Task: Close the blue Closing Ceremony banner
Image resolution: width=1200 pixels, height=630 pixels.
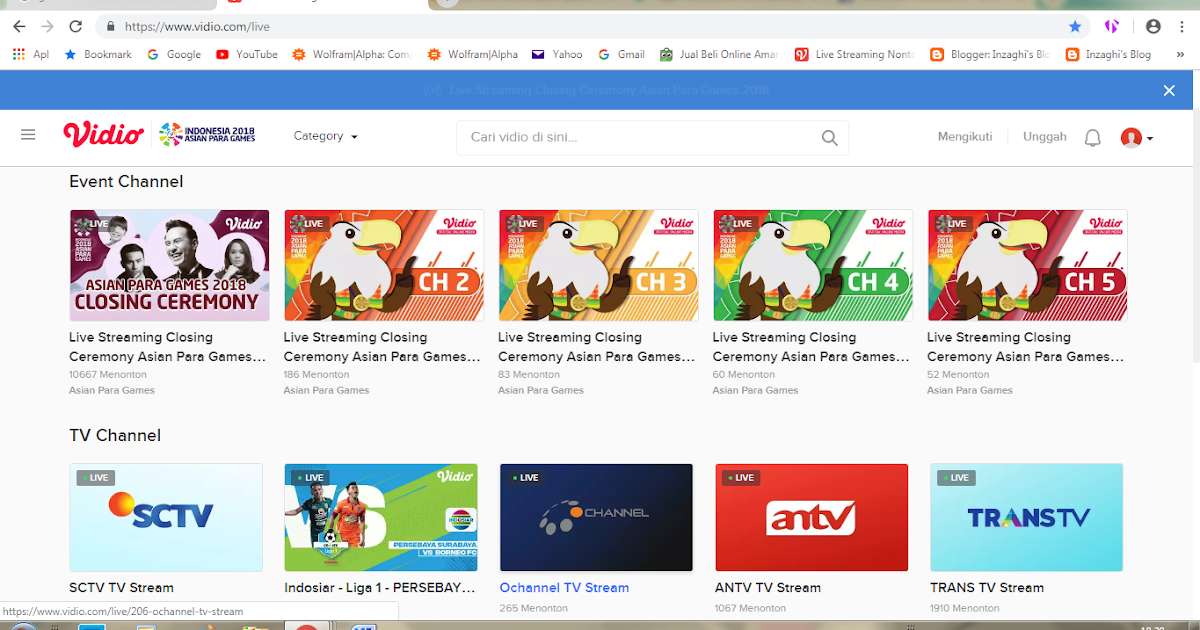Action: click(1169, 90)
